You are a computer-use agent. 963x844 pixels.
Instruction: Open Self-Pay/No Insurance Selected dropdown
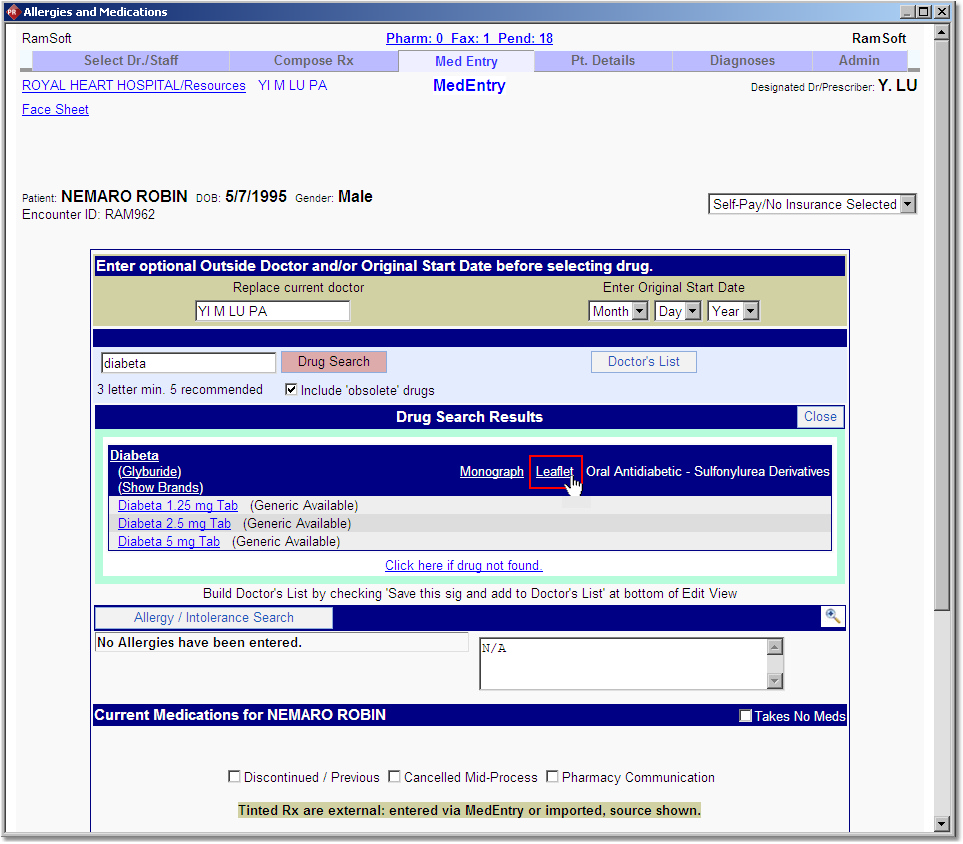(x=812, y=204)
